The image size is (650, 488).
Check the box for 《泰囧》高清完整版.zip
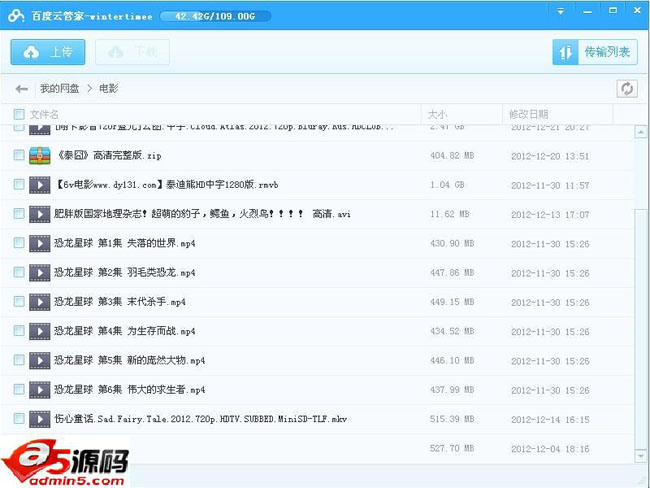click(19, 155)
